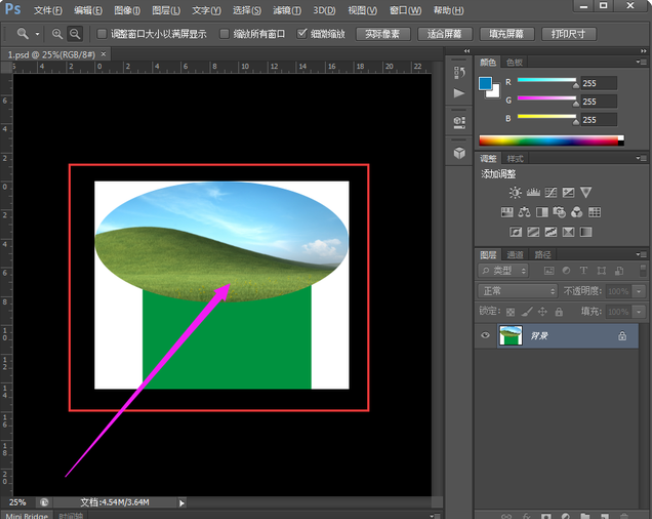652x519 pixels.
Task: Select the zoom out magnifier mode
Action: 75,34
